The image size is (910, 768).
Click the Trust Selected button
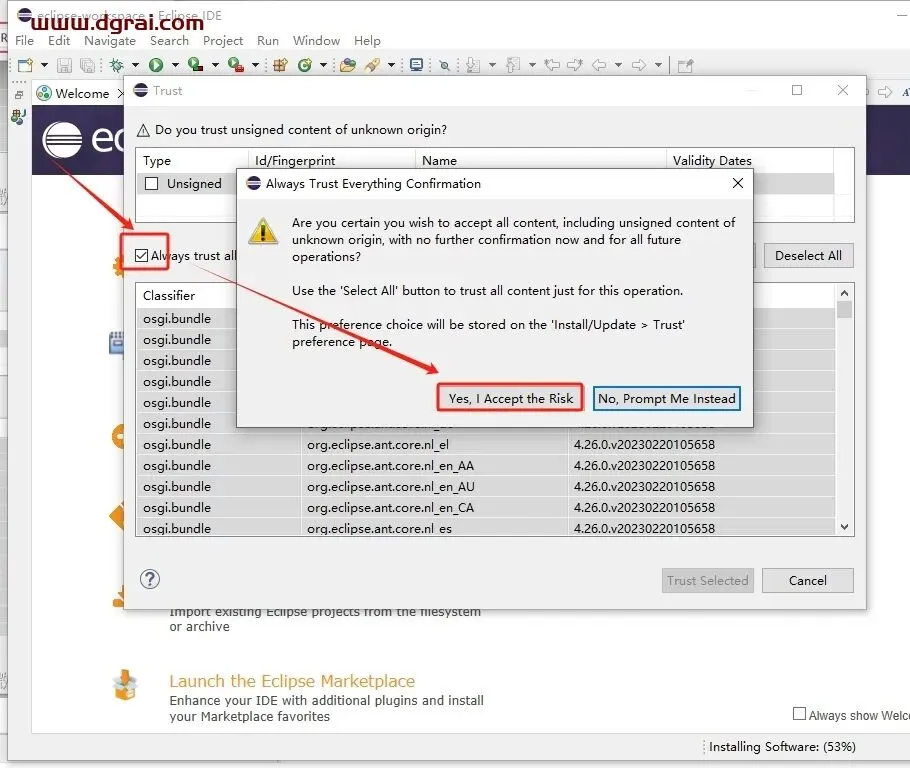coord(707,580)
